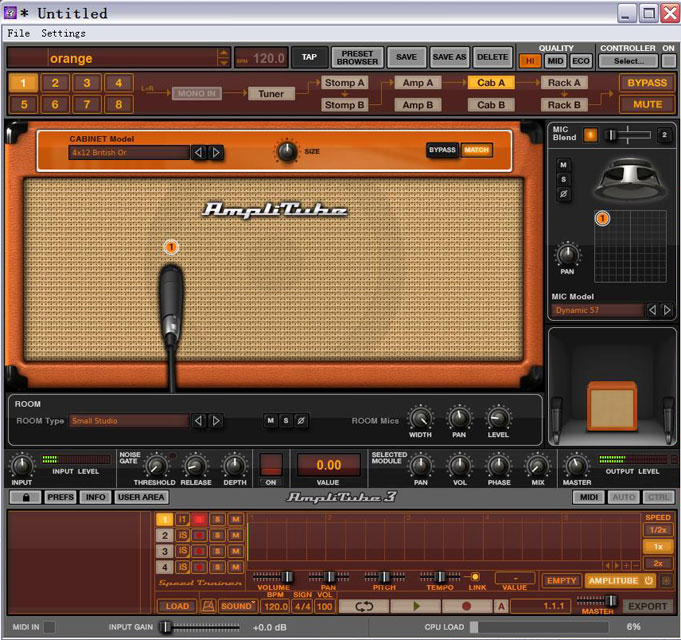This screenshot has height=640, width=681.
Task: Open the MIC Model Dynamic 57 dropdown
Action: pos(597,310)
